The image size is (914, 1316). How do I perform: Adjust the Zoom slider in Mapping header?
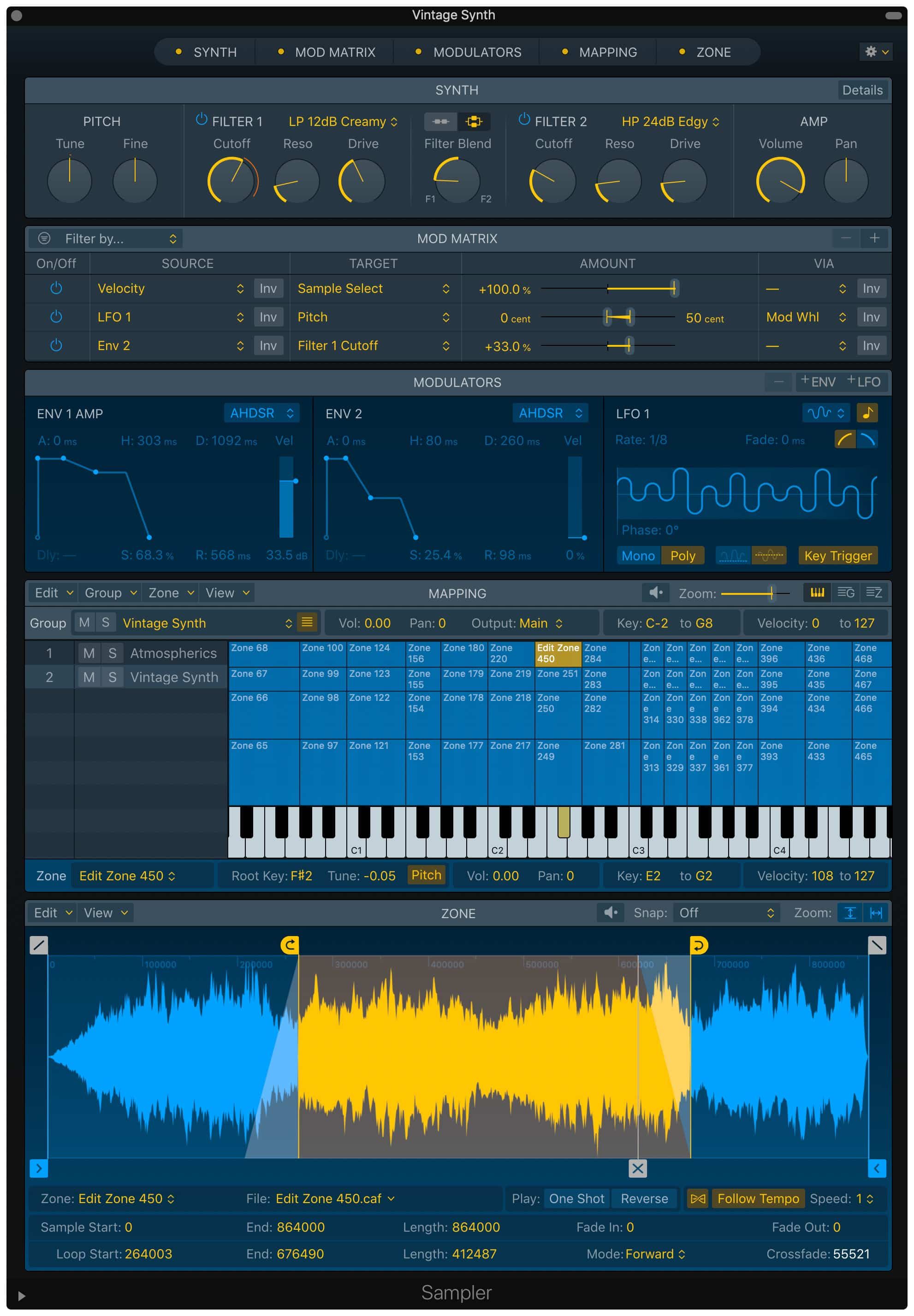pos(772,594)
